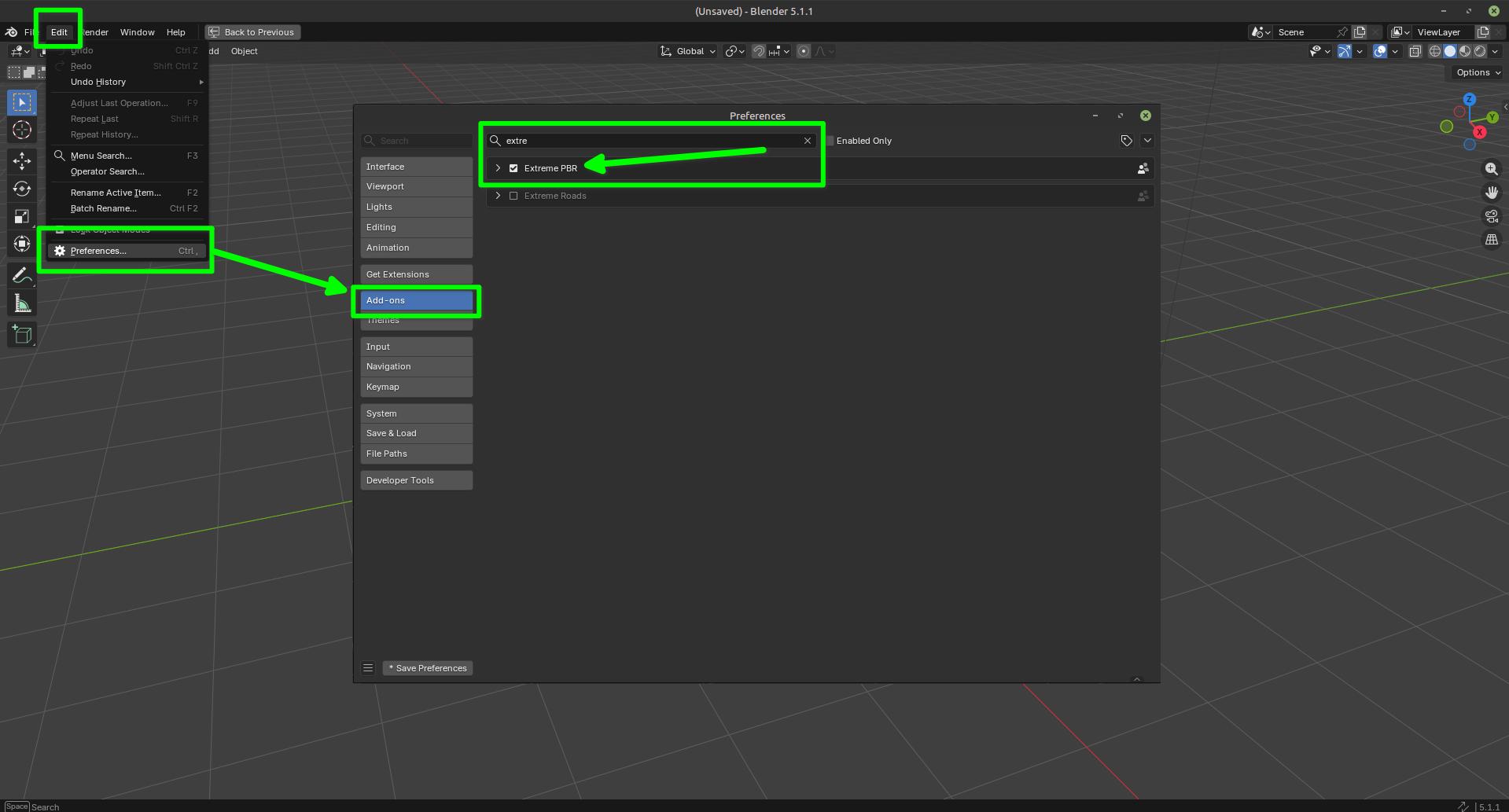Choose Batch Rename entry
The width and height of the screenshot is (1509, 812).
click(x=127, y=208)
